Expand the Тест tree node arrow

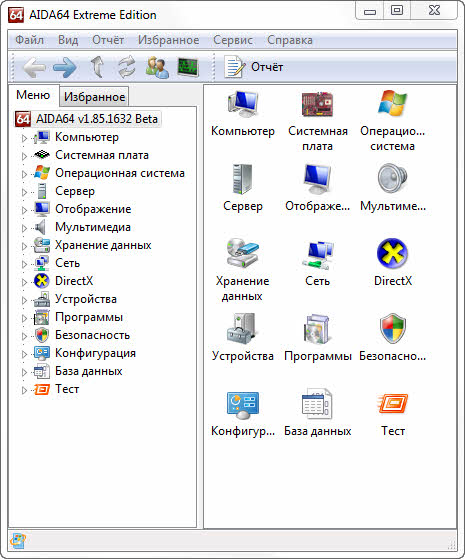click(x=24, y=390)
